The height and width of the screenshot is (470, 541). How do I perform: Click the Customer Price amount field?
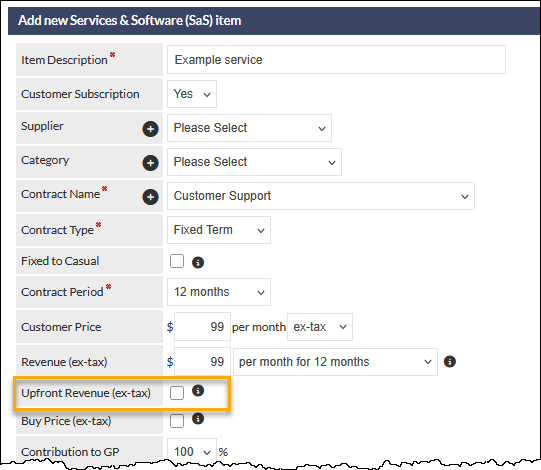(202, 326)
